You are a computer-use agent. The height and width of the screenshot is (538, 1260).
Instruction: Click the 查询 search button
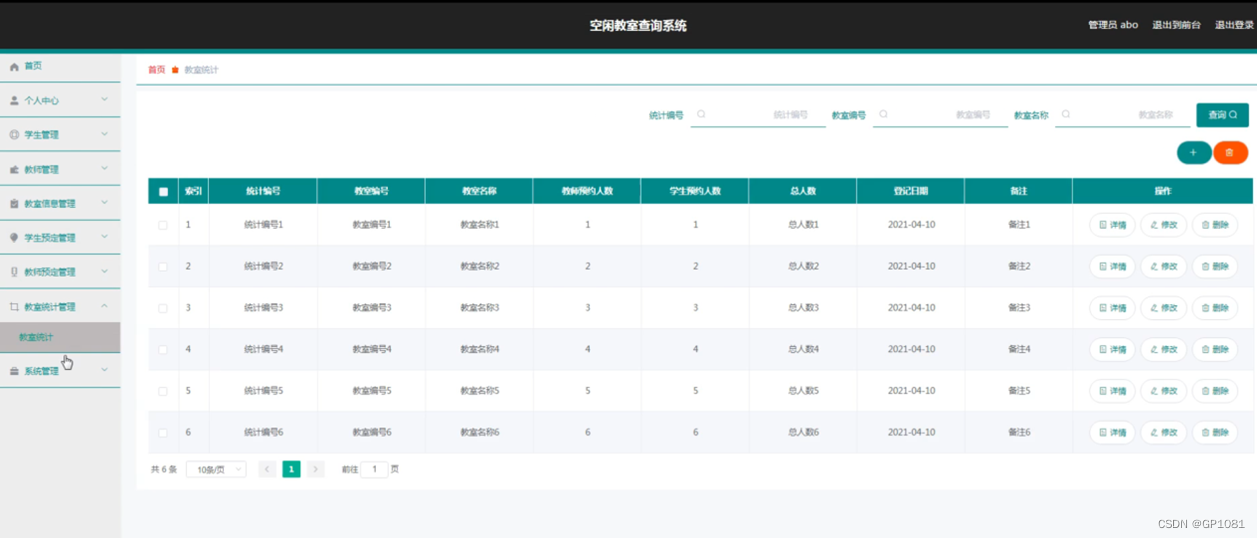click(1222, 115)
